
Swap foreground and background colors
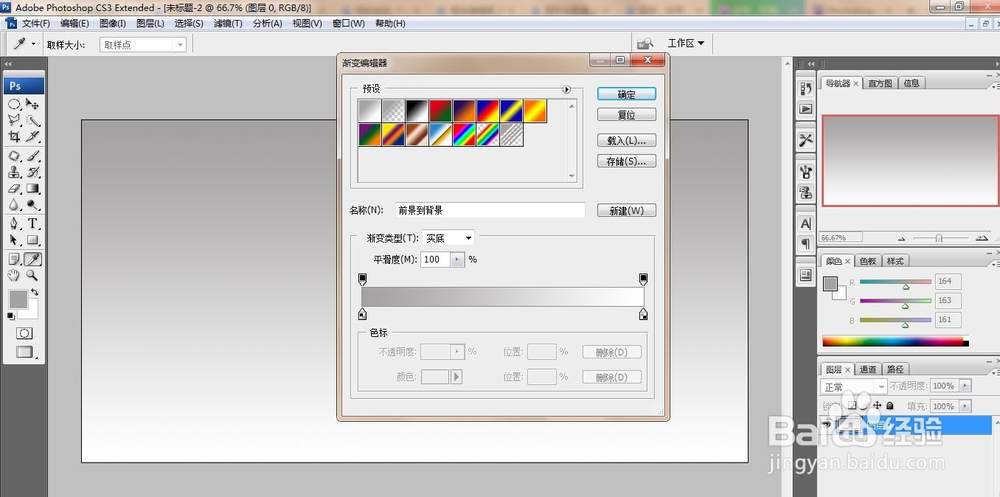(x=34, y=292)
